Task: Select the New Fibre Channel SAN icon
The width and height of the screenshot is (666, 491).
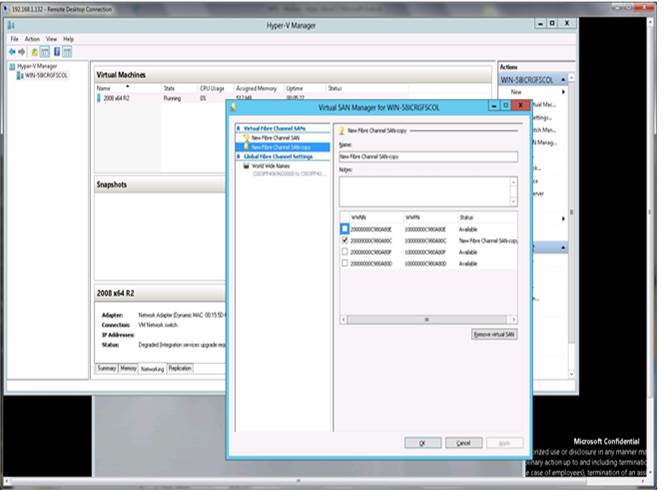Action: click(x=245, y=138)
